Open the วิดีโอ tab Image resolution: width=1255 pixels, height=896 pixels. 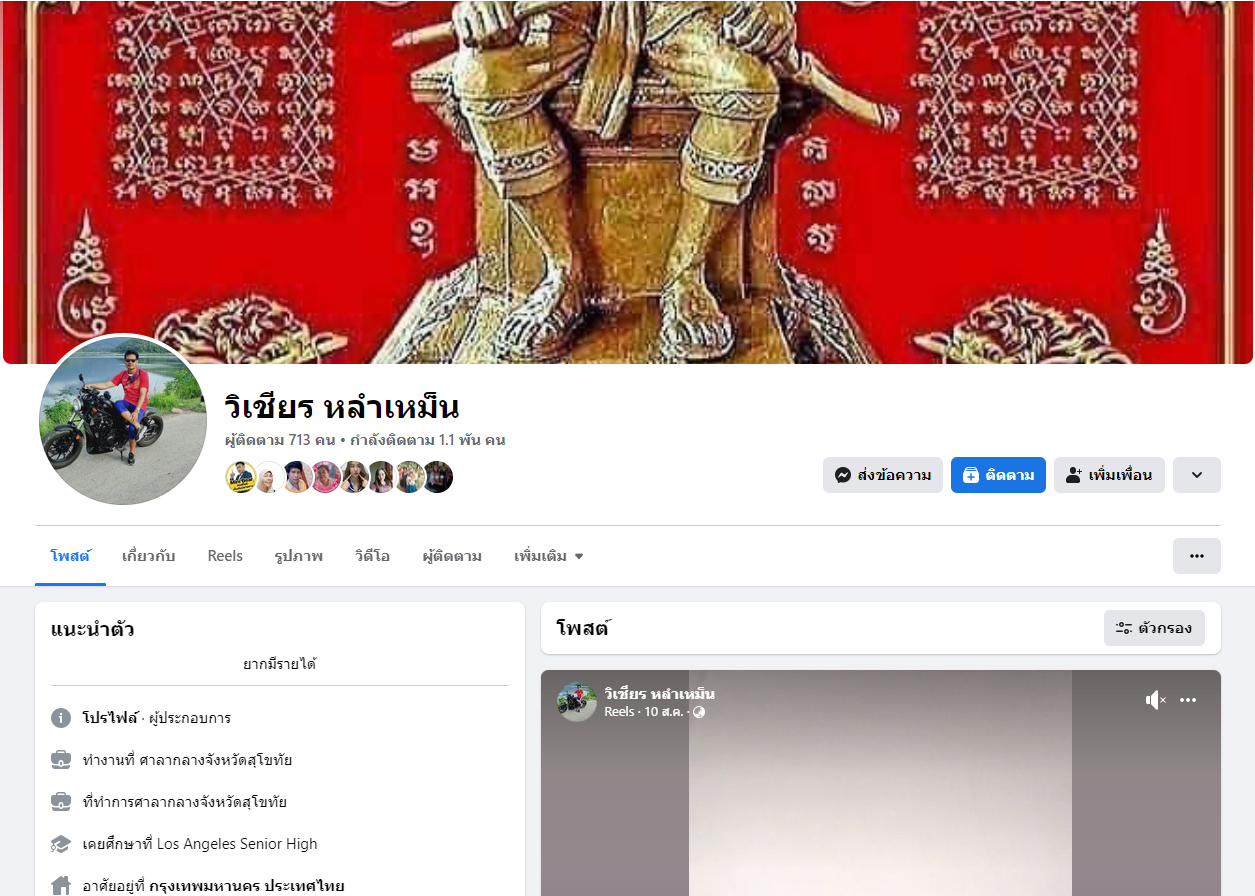[372, 556]
